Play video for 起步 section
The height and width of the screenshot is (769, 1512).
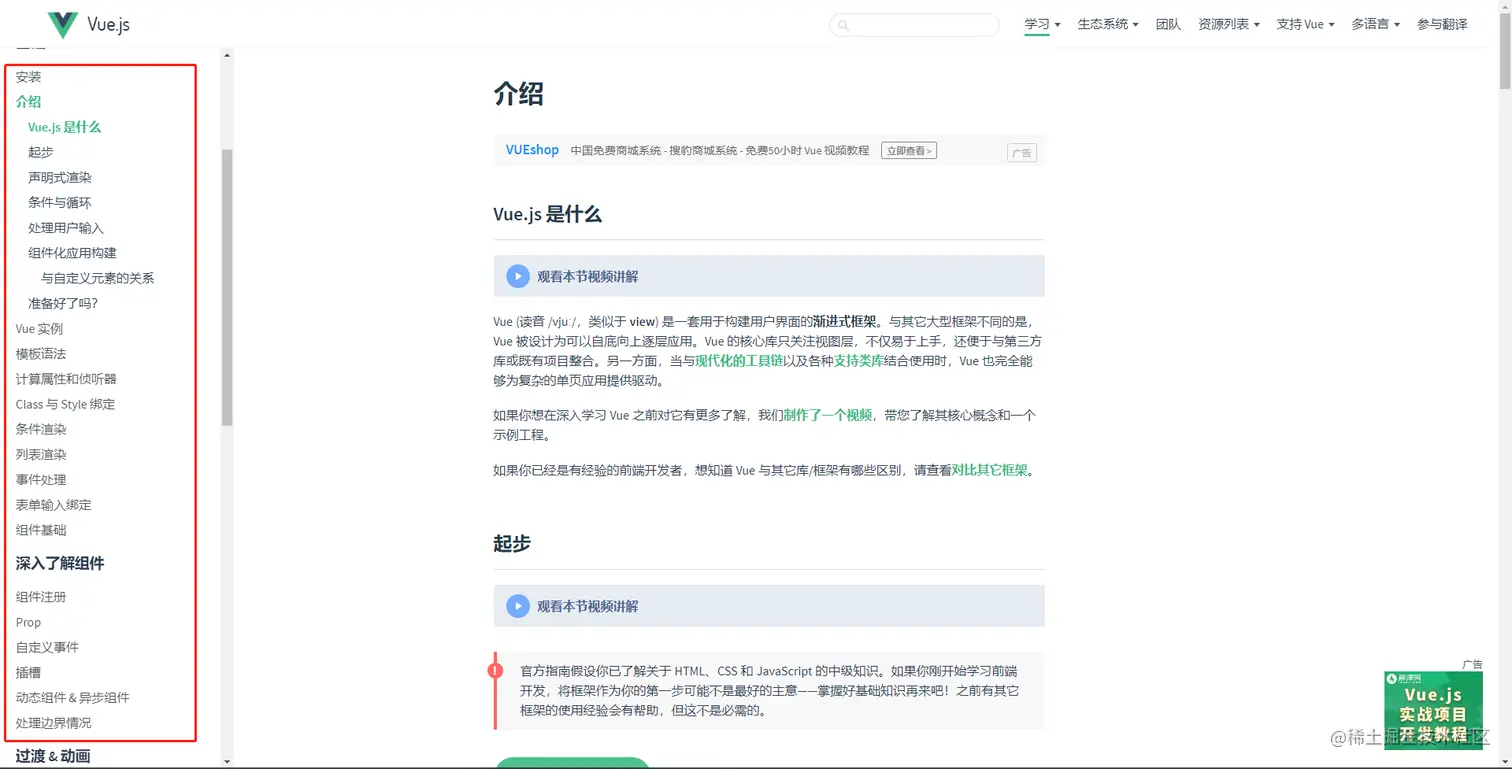tap(517, 606)
